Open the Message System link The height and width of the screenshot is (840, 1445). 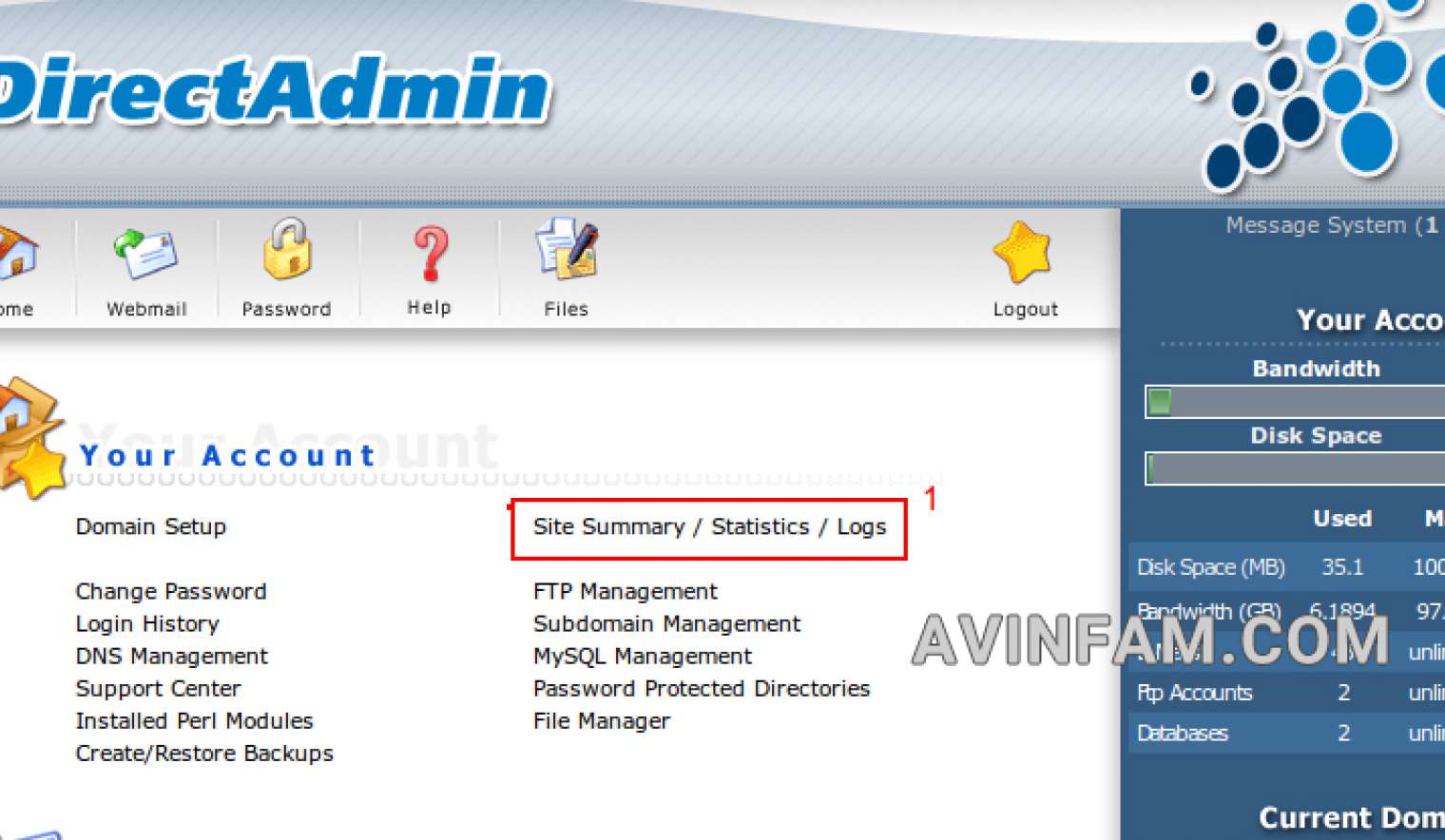[1334, 225]
